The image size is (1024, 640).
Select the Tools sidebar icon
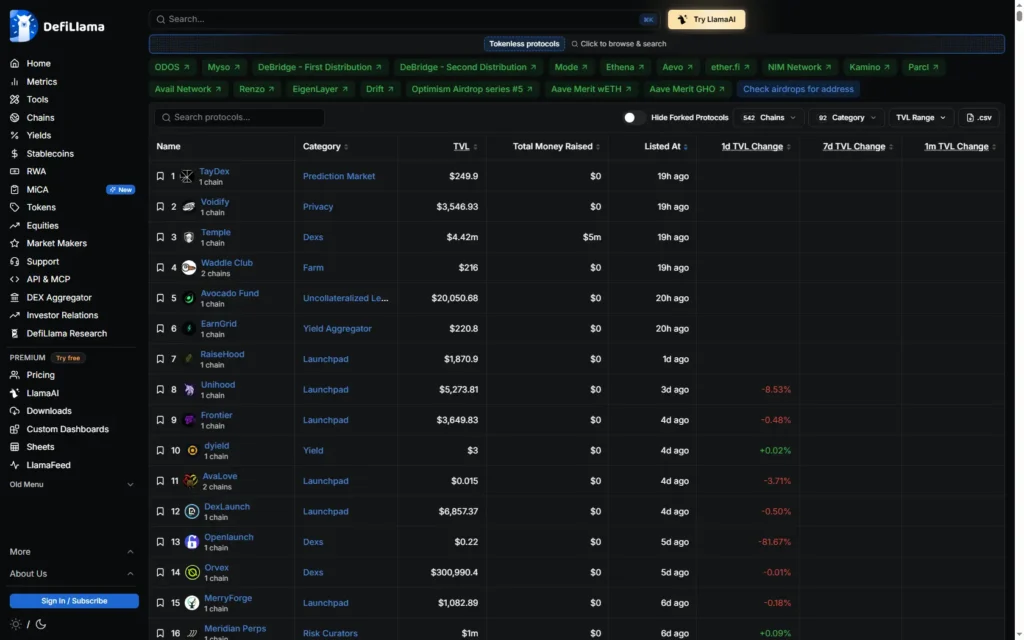pos(14,99)
